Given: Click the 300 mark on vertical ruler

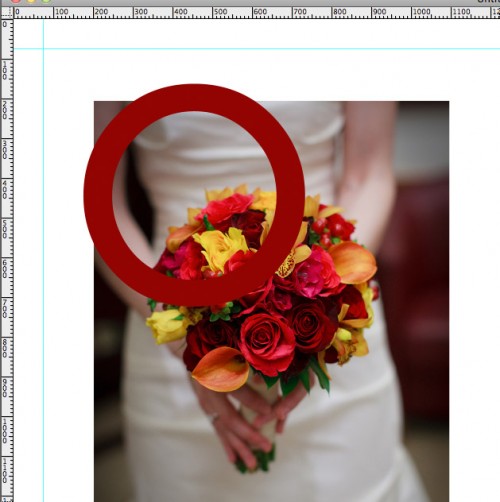Looking at the screenshot, I should coord(5,150).
